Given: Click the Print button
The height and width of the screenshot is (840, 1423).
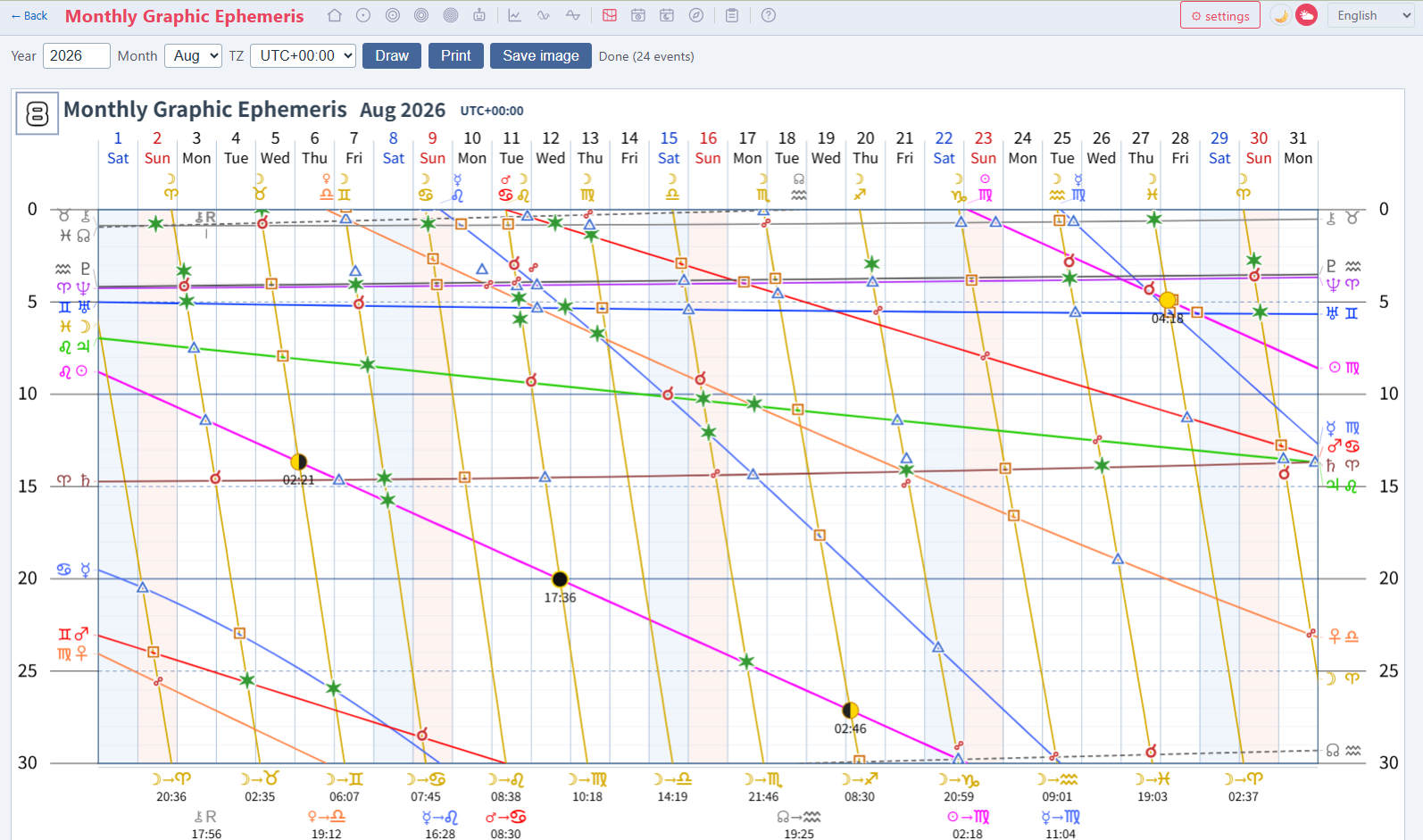Looking at the screenshot, I should 455,55.
